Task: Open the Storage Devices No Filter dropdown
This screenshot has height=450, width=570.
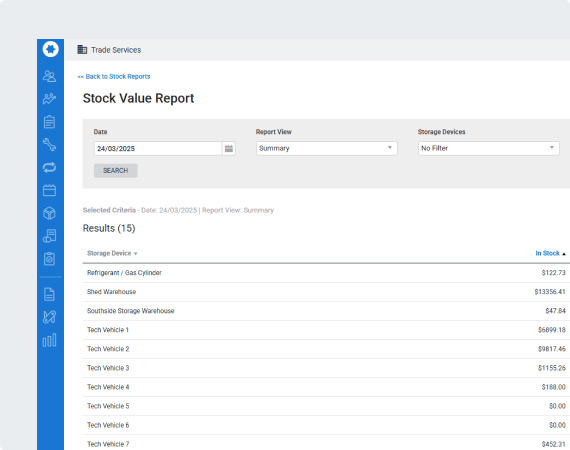Action: point(489,148)
